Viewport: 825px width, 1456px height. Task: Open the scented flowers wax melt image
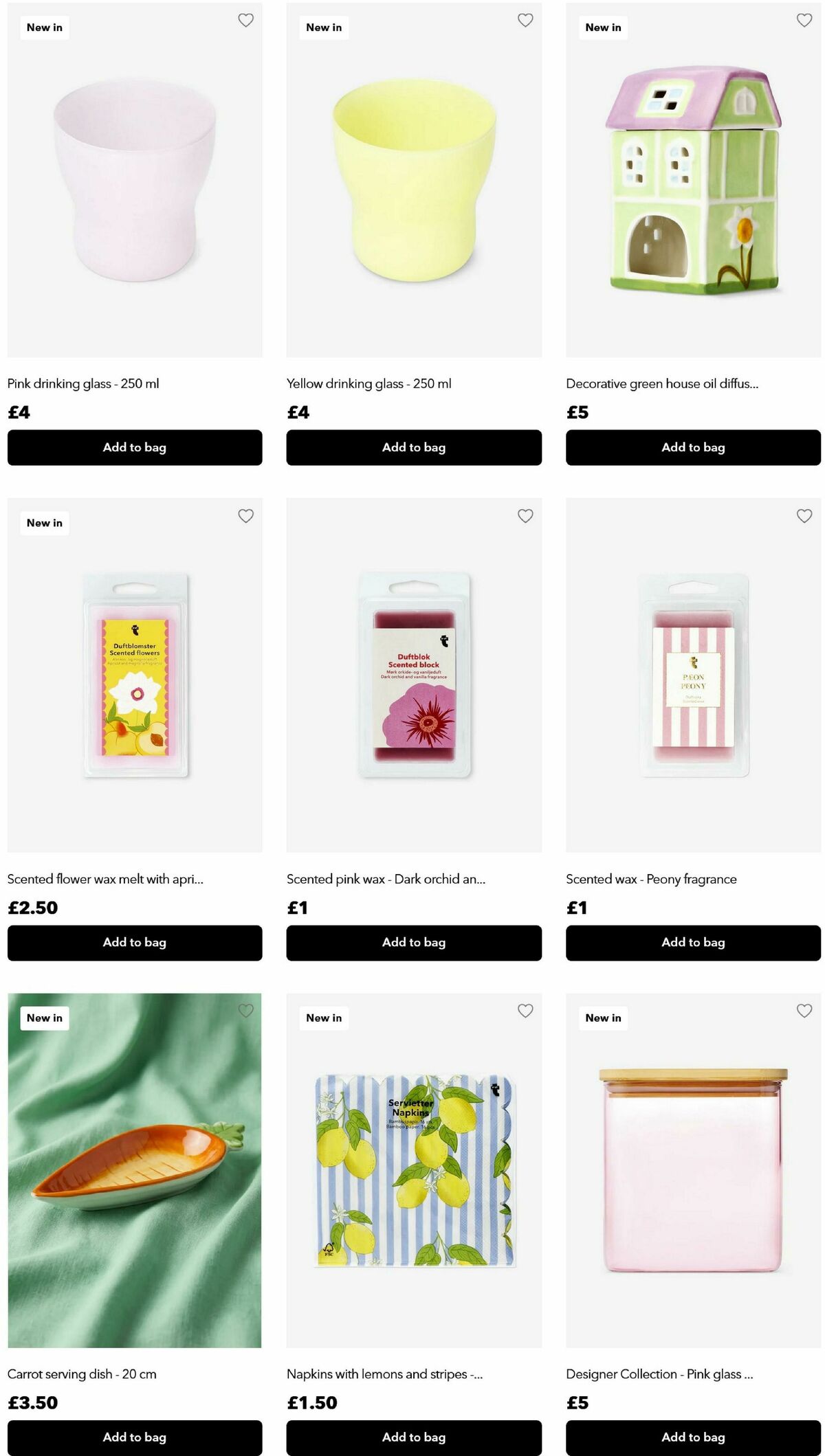click(x=135, y=675)
